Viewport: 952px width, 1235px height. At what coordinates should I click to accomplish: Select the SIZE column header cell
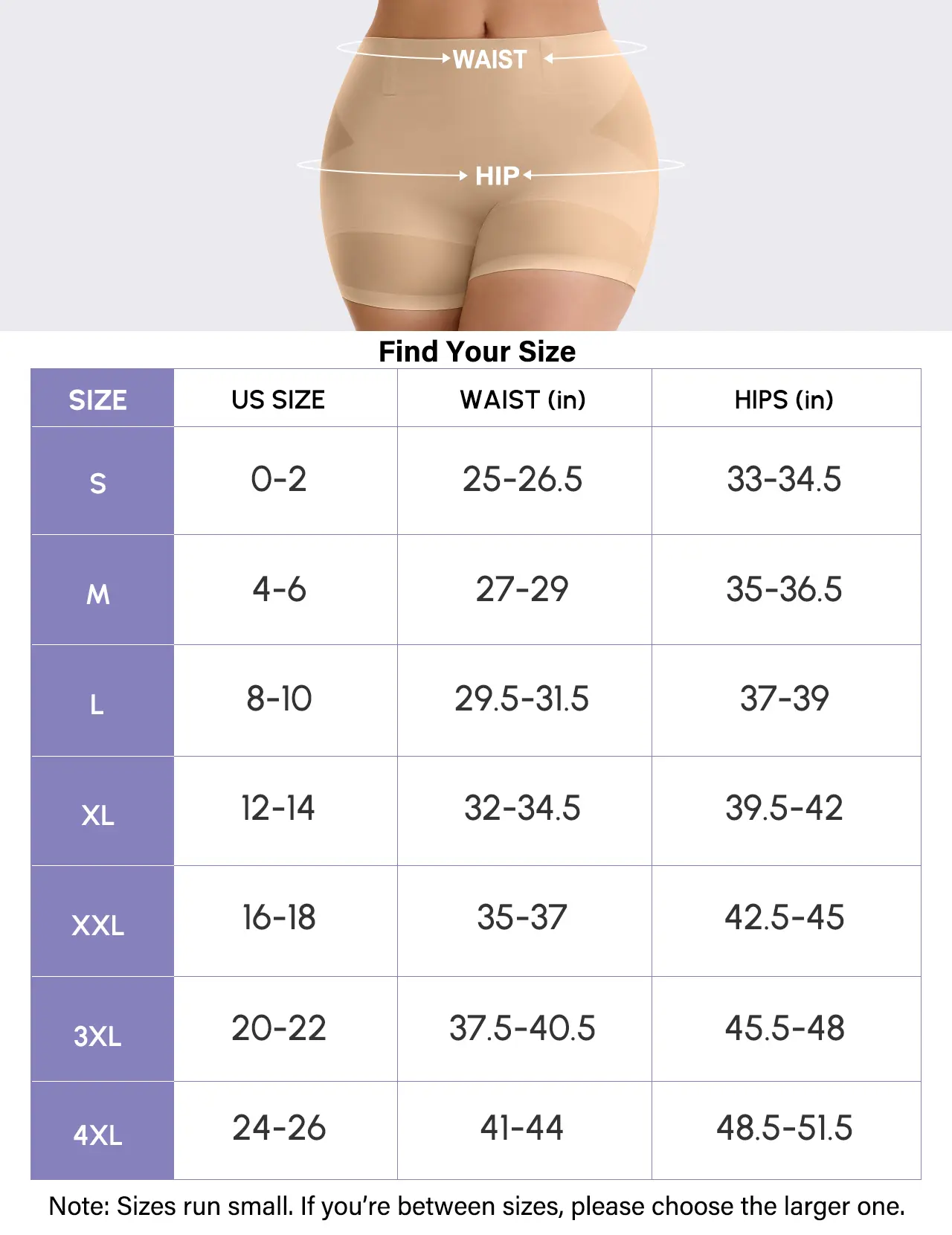pos(98,400)
